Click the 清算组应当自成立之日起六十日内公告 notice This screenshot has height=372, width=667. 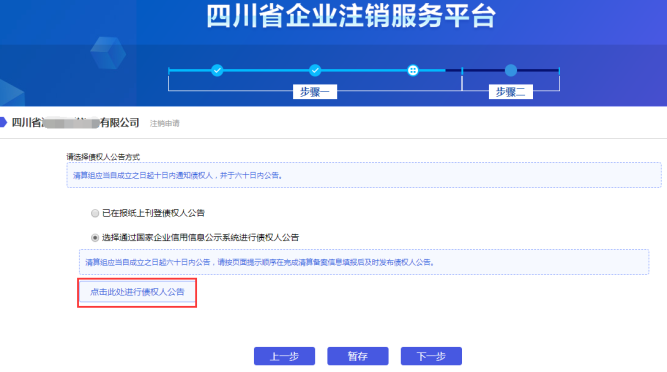(x=364, y=262)
